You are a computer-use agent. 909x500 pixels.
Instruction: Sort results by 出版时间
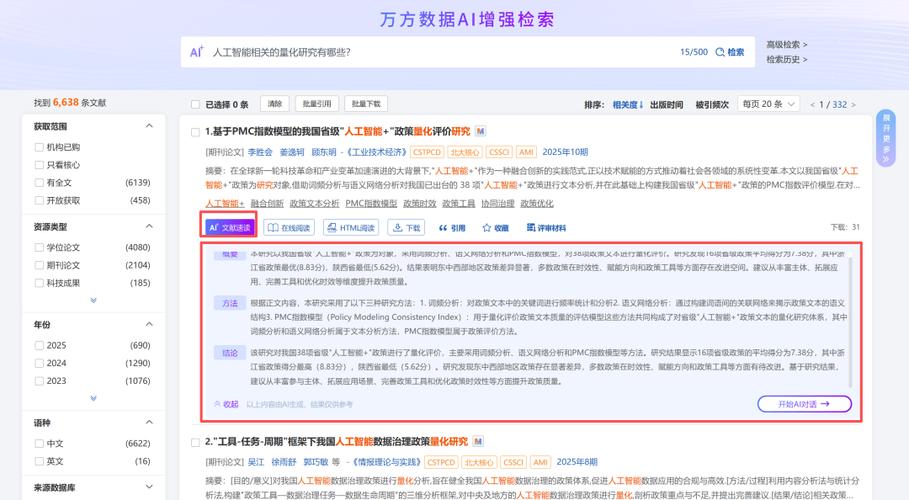point(666,104)
